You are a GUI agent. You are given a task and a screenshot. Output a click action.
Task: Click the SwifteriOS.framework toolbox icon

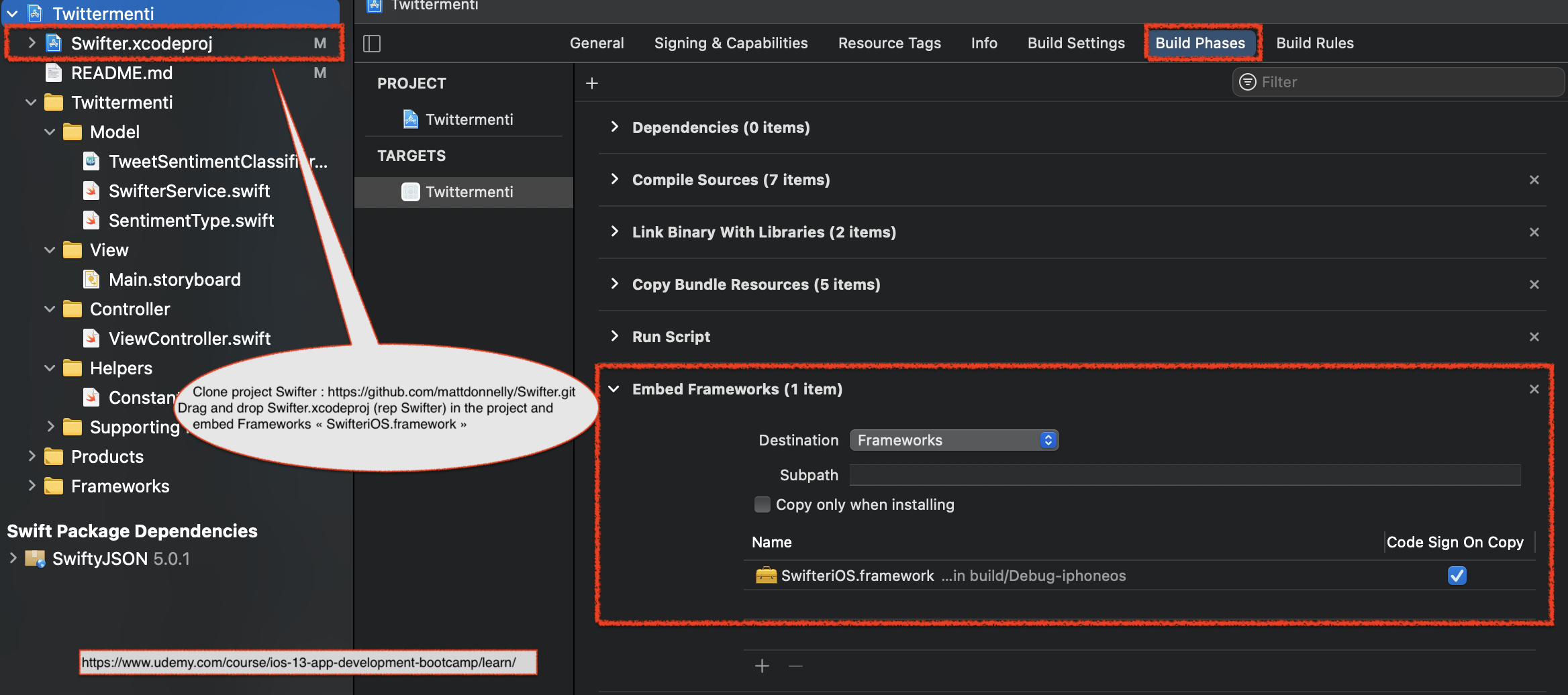(x=766, y=576)
